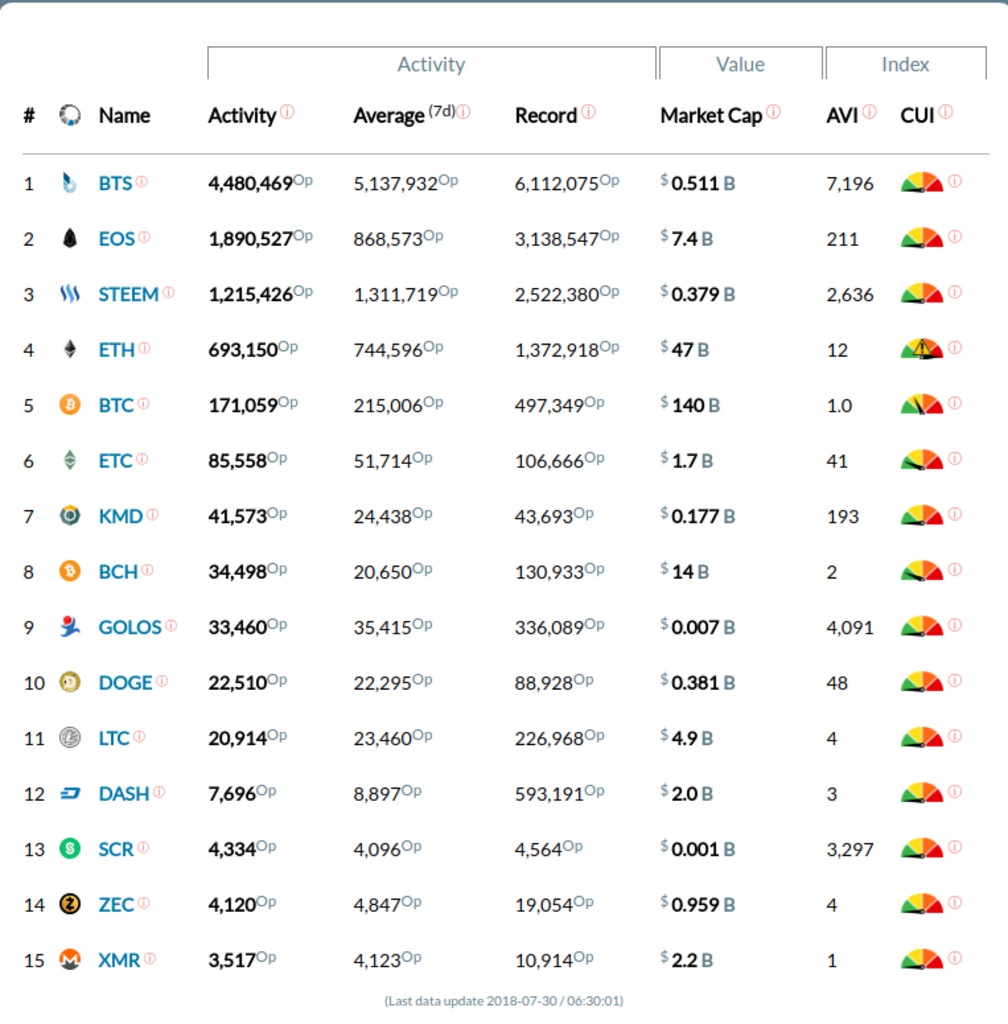Click the ETH coin logo icon
Screen dimensions: 1008x1024
[70, 349]
